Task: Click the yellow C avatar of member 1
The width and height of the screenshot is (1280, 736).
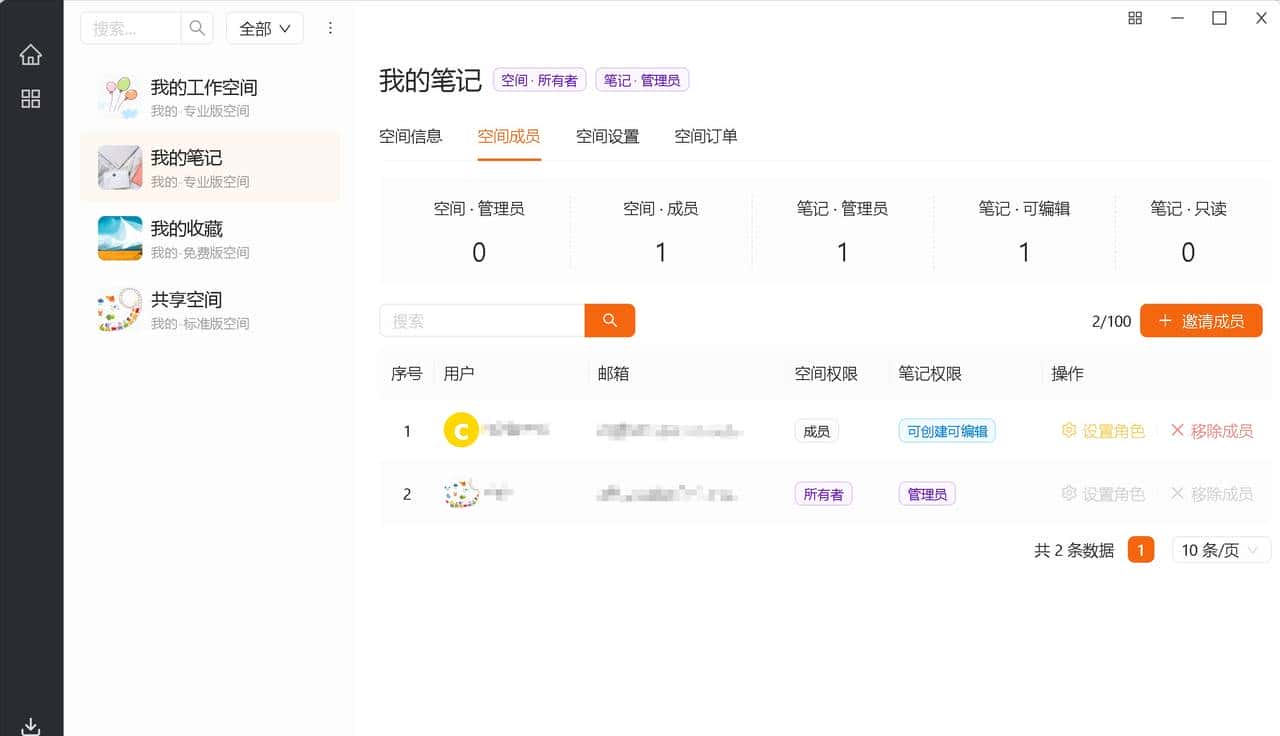Action: click(461, 430)
